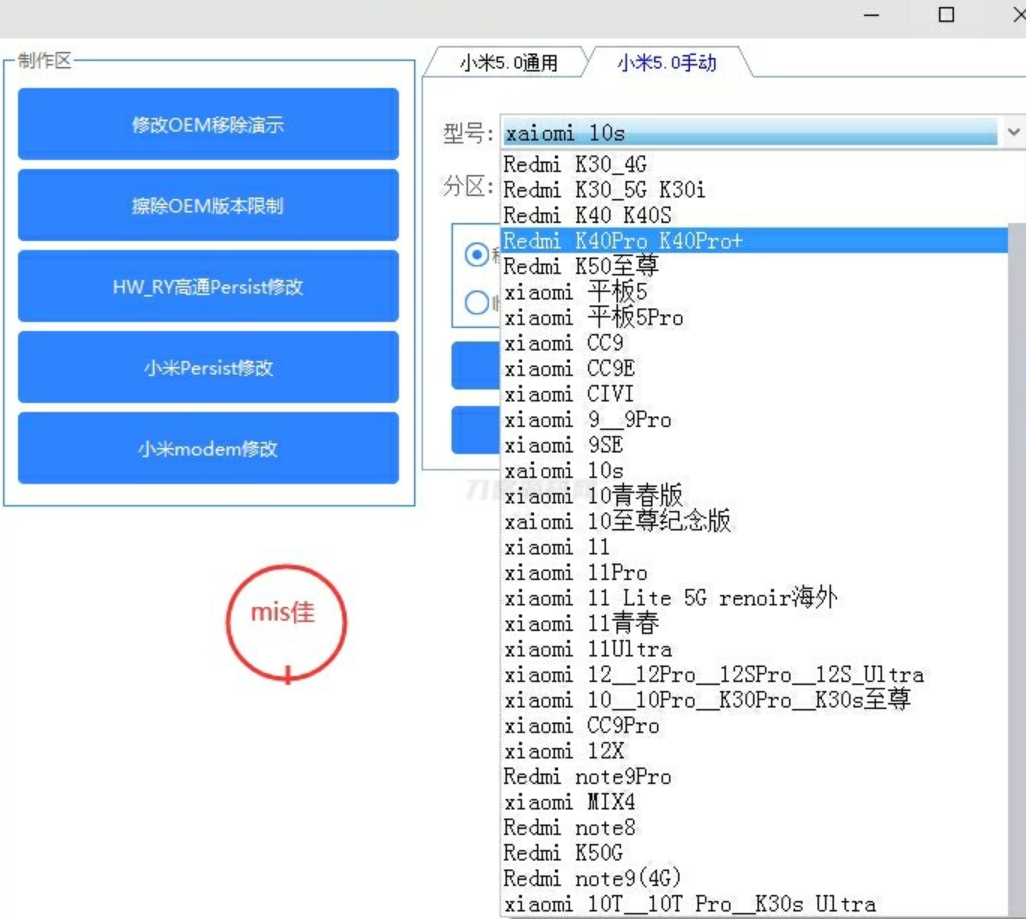Choose xiaomi 9SE
This screenshot has width=1026, height=919.
tap(754, 445)
